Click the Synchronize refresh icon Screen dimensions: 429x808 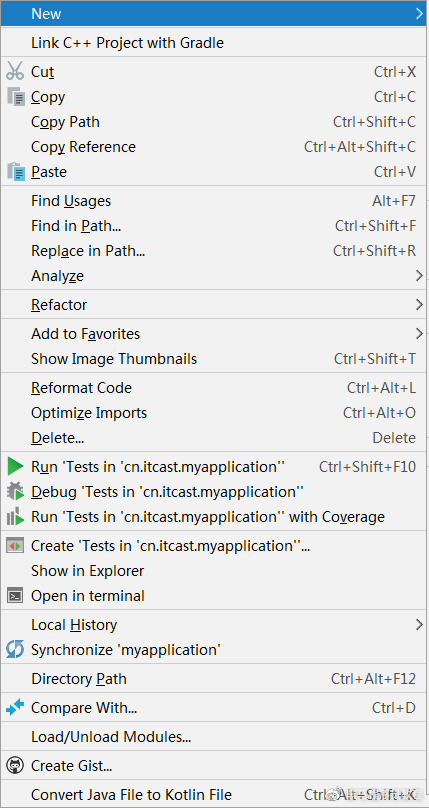pos(15,650)
